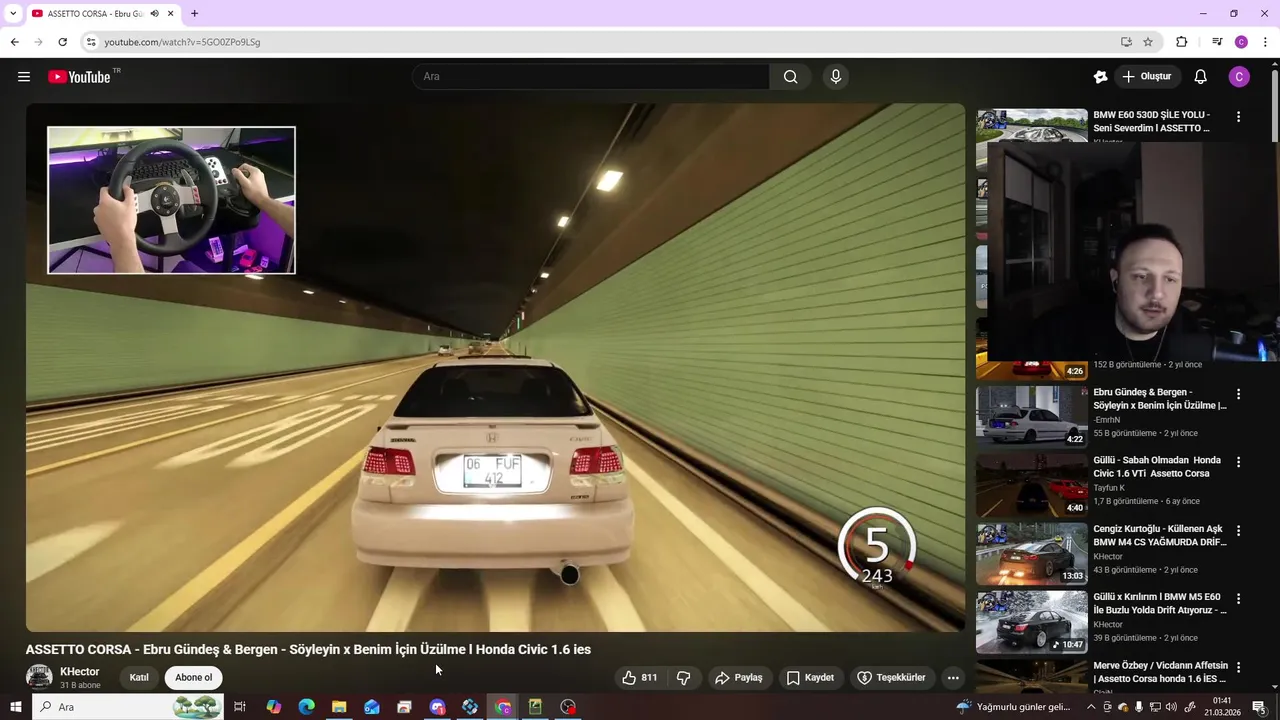
Task: Open Merve Özbey Vicdanın Affetsin video title
Action: 1160,672
